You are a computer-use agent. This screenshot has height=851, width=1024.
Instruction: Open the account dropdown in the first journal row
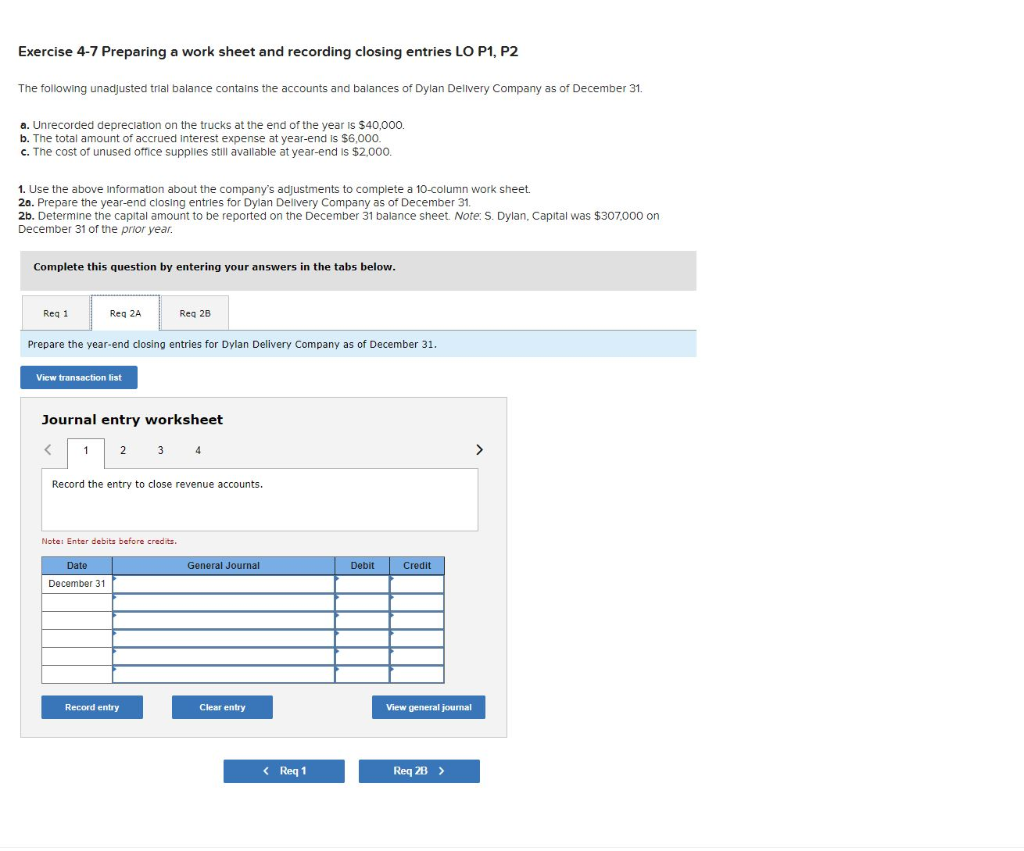[x=223, y=583]
